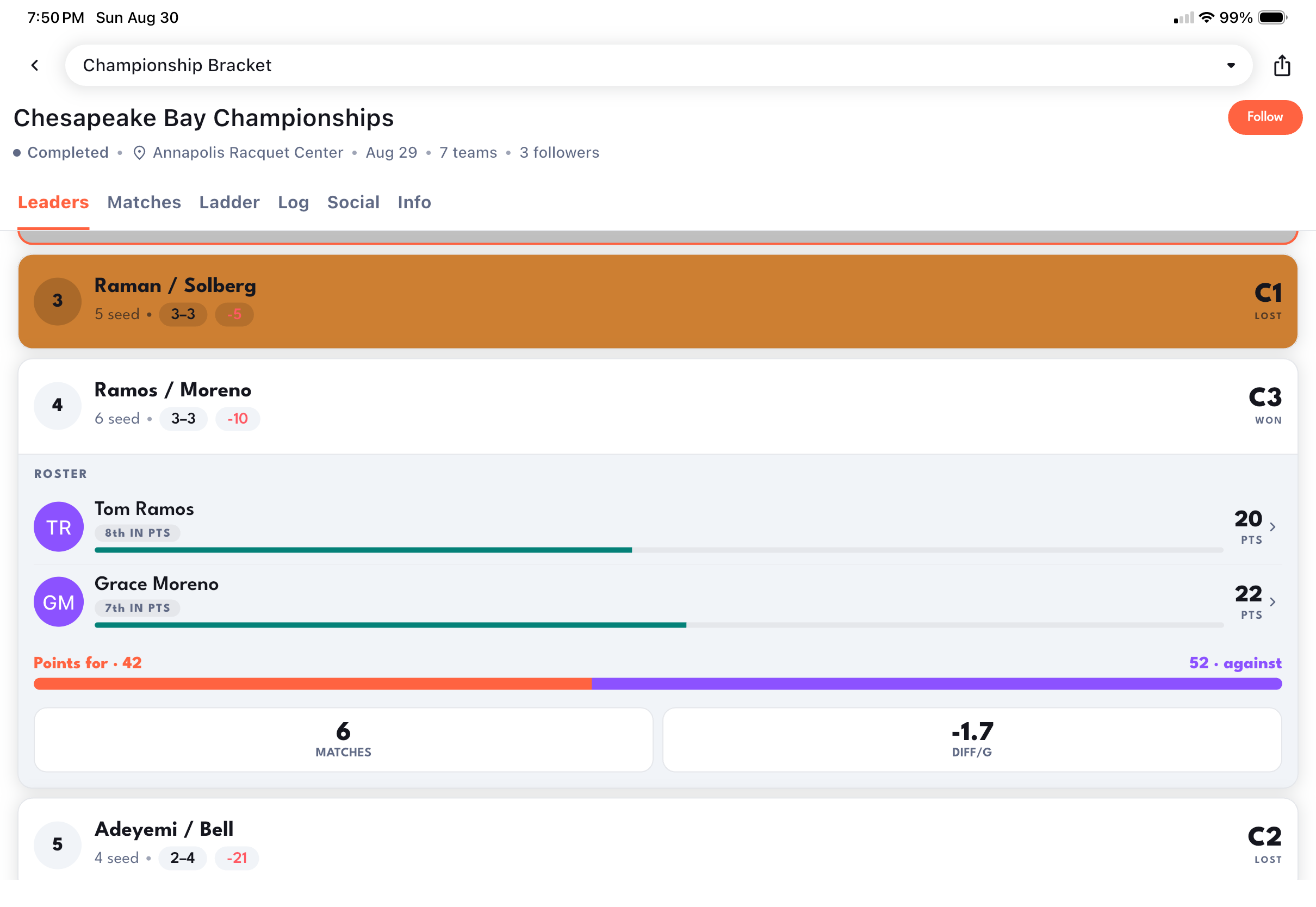1316x907 pixels.
Task: Expand the Adeyemi / Bell team card
Action: pos(658,840)
